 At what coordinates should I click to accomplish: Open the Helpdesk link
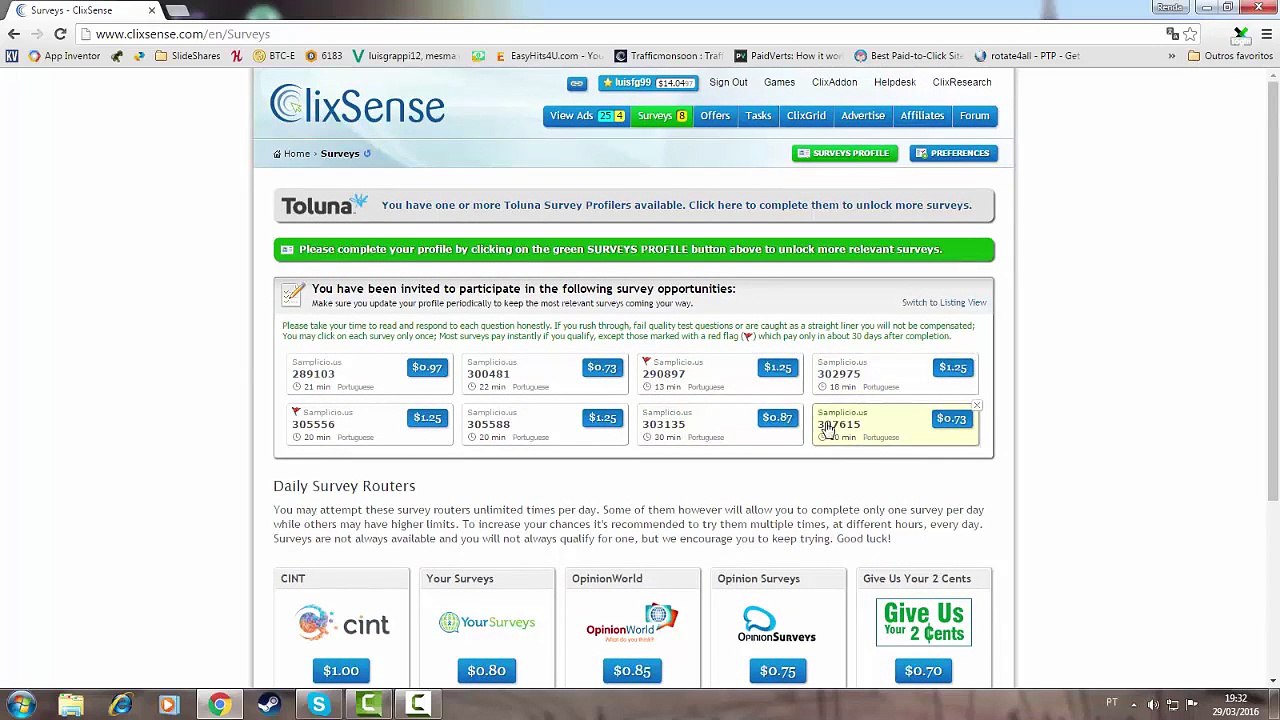(x=894, y=83)
